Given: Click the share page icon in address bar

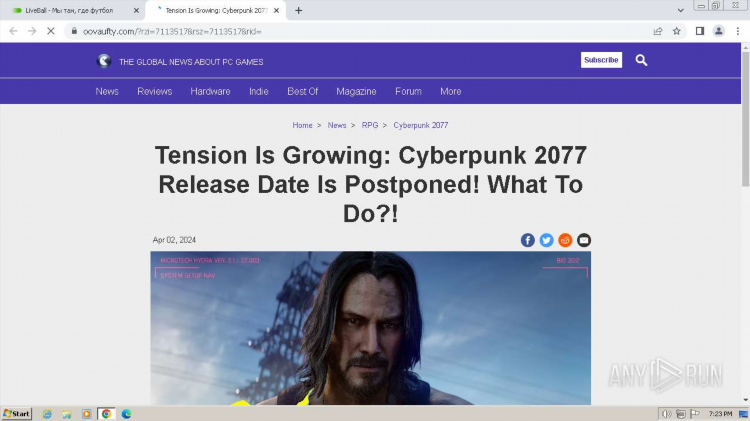Looking at the screenshot, I should point(658,31).
